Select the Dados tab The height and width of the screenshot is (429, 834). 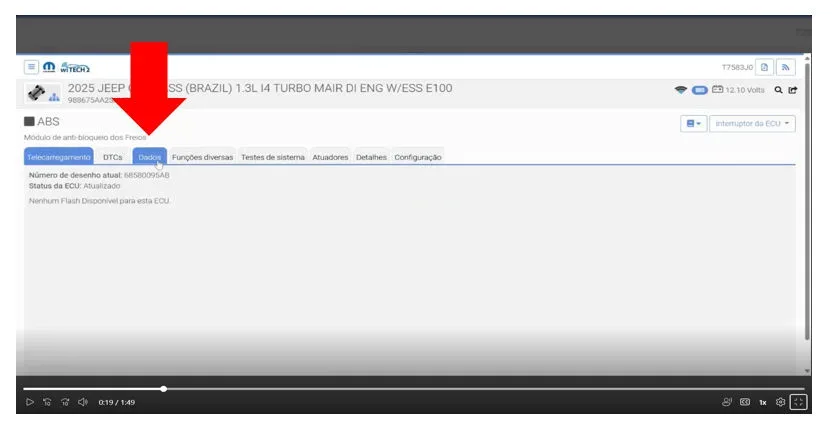coord(149,157)
